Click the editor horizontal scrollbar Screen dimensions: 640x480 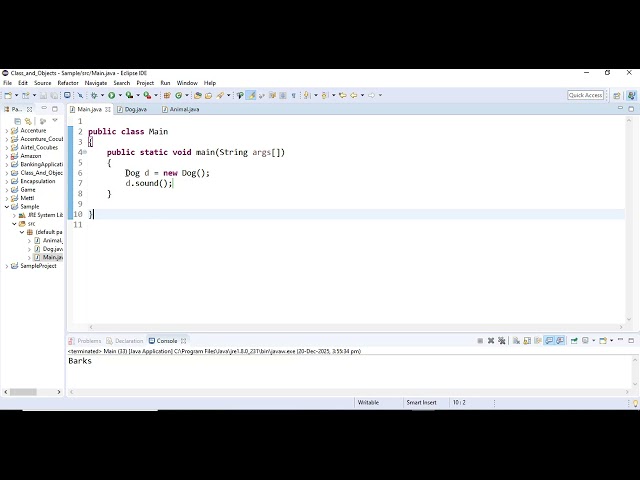tap(356, 327)
